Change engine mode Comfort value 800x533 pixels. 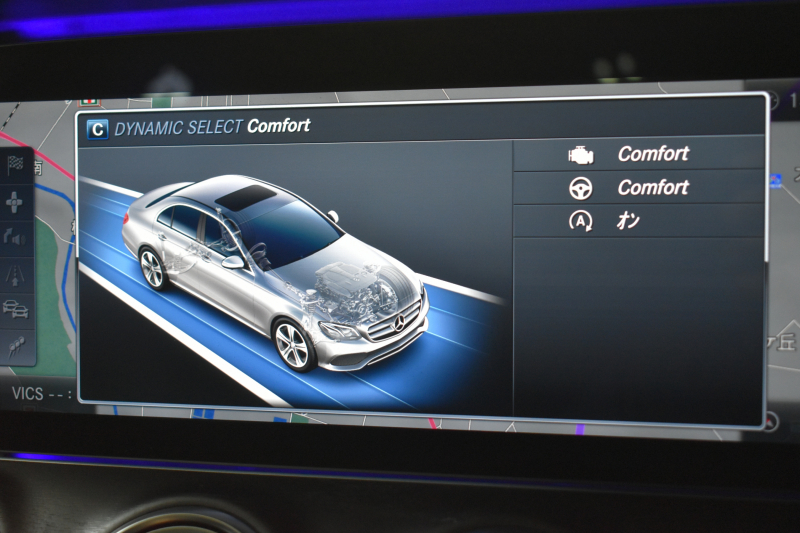(653, 154)
